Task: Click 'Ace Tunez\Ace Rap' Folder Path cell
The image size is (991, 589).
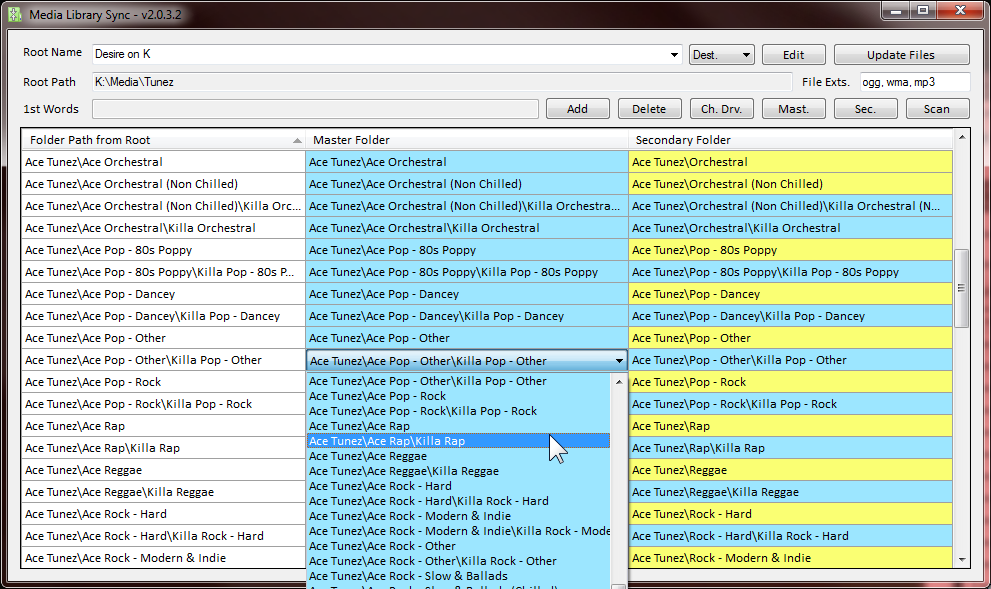Action: pyautogui.click(x=163, y=426)
